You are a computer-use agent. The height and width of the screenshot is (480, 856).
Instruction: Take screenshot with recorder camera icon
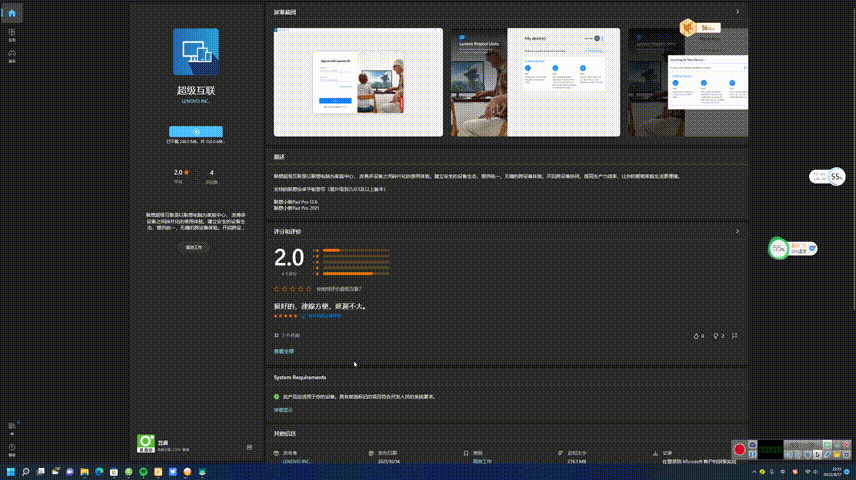click(x=753, y=445)
